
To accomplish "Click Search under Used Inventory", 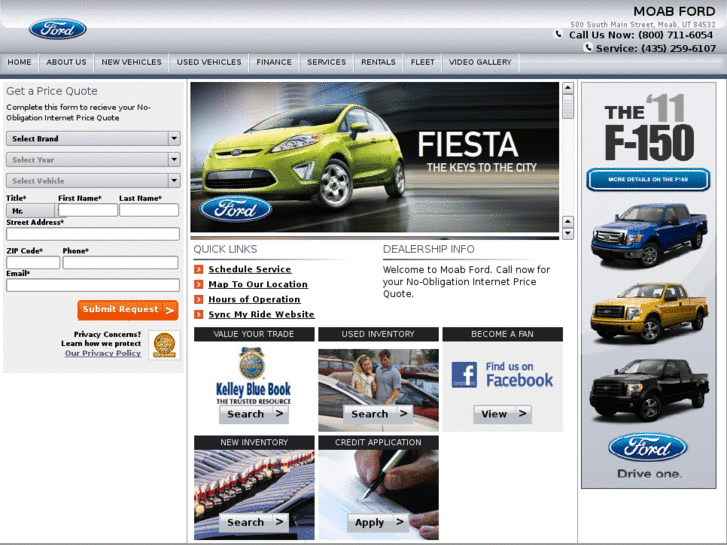I will click(x=378, y=414).
